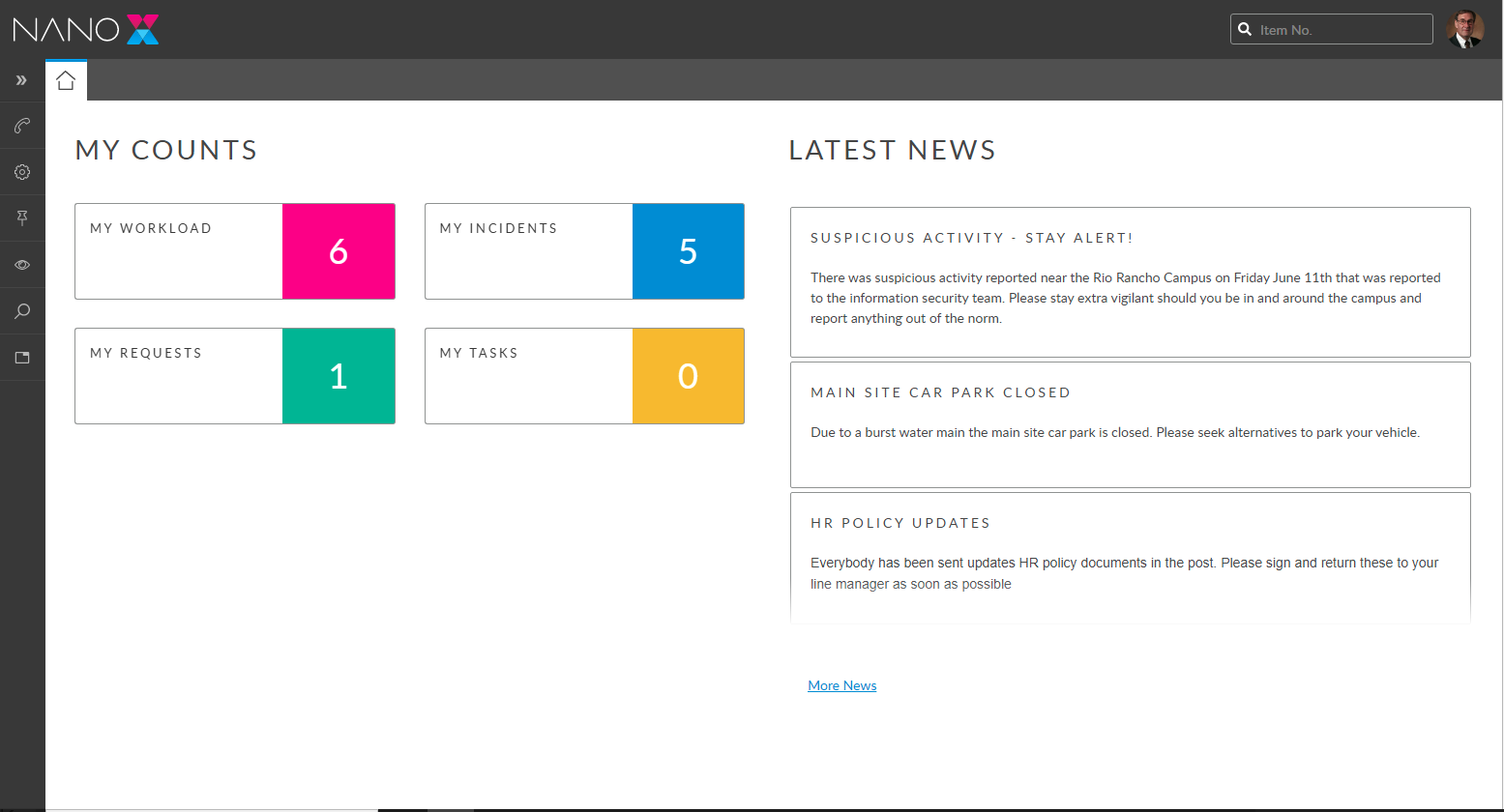Screen dimensions: 1504x812
Task: Click the More News link
Action: coord(841,685)
